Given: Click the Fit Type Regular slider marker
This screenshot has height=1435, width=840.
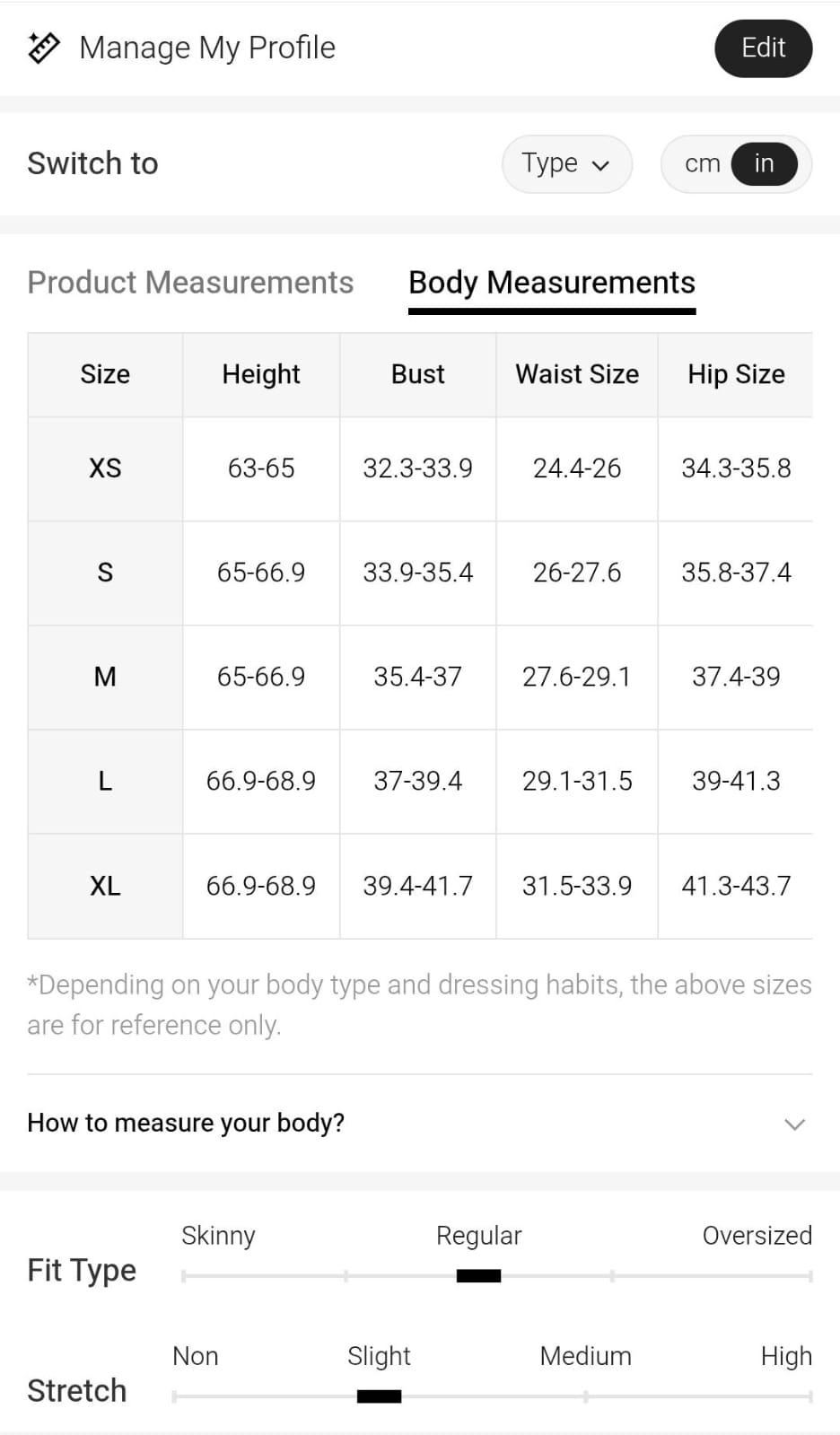Looking at the screenshot, I should 478,1275.
